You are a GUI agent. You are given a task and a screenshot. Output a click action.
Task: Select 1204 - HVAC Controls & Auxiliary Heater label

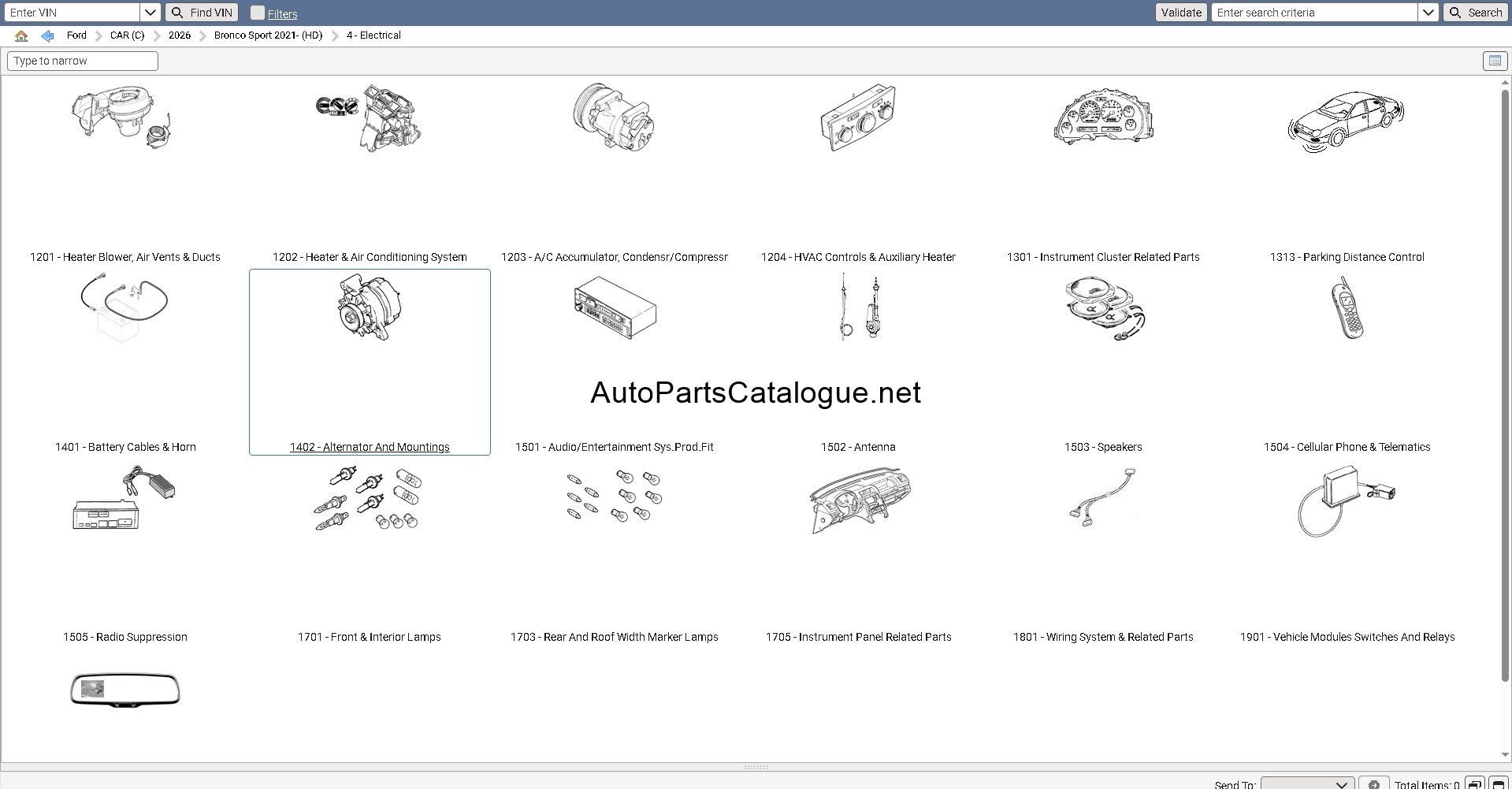858,257
